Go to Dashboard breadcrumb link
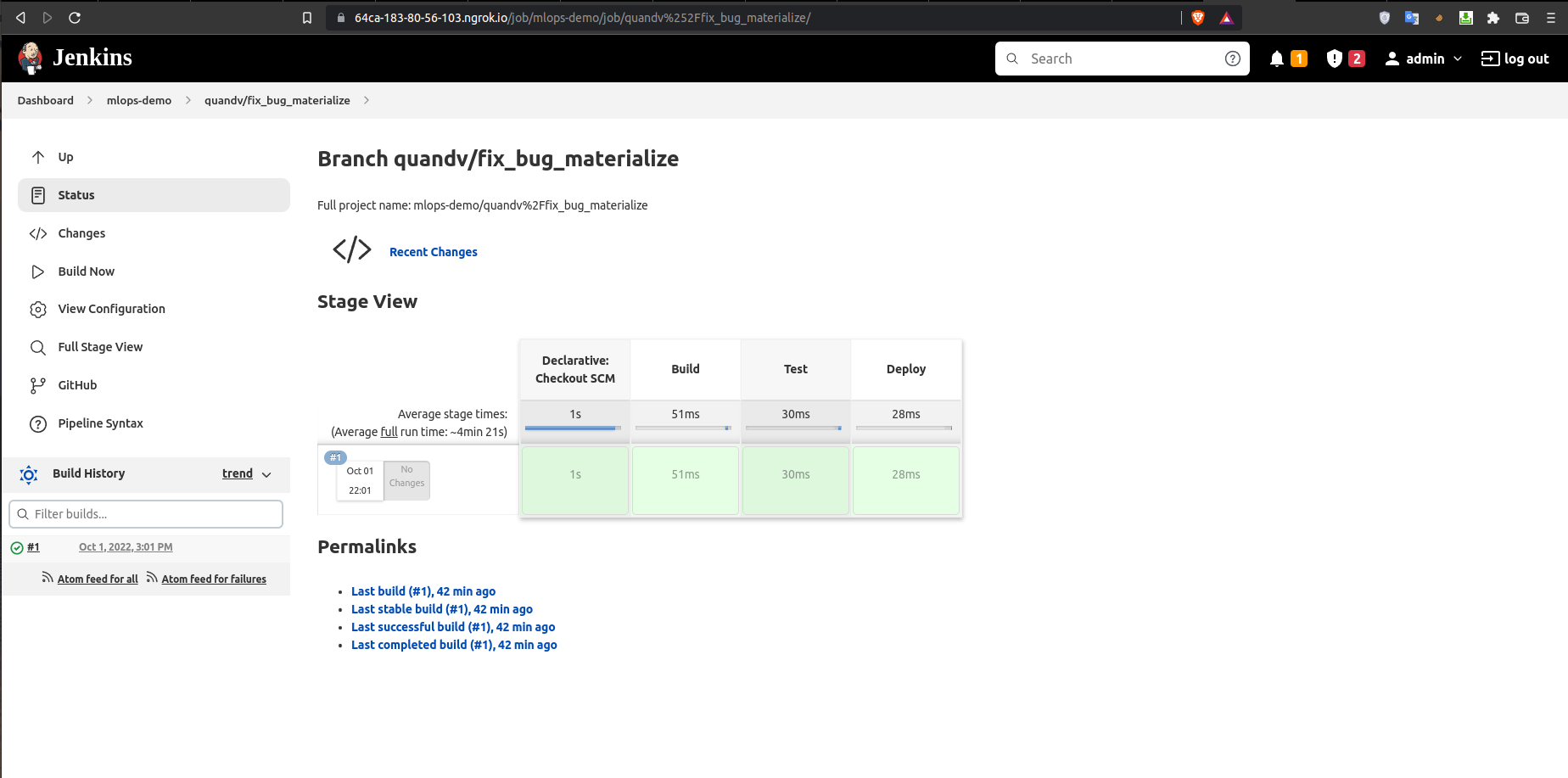Screen dimensions: 1568x778 pos(46,100)
